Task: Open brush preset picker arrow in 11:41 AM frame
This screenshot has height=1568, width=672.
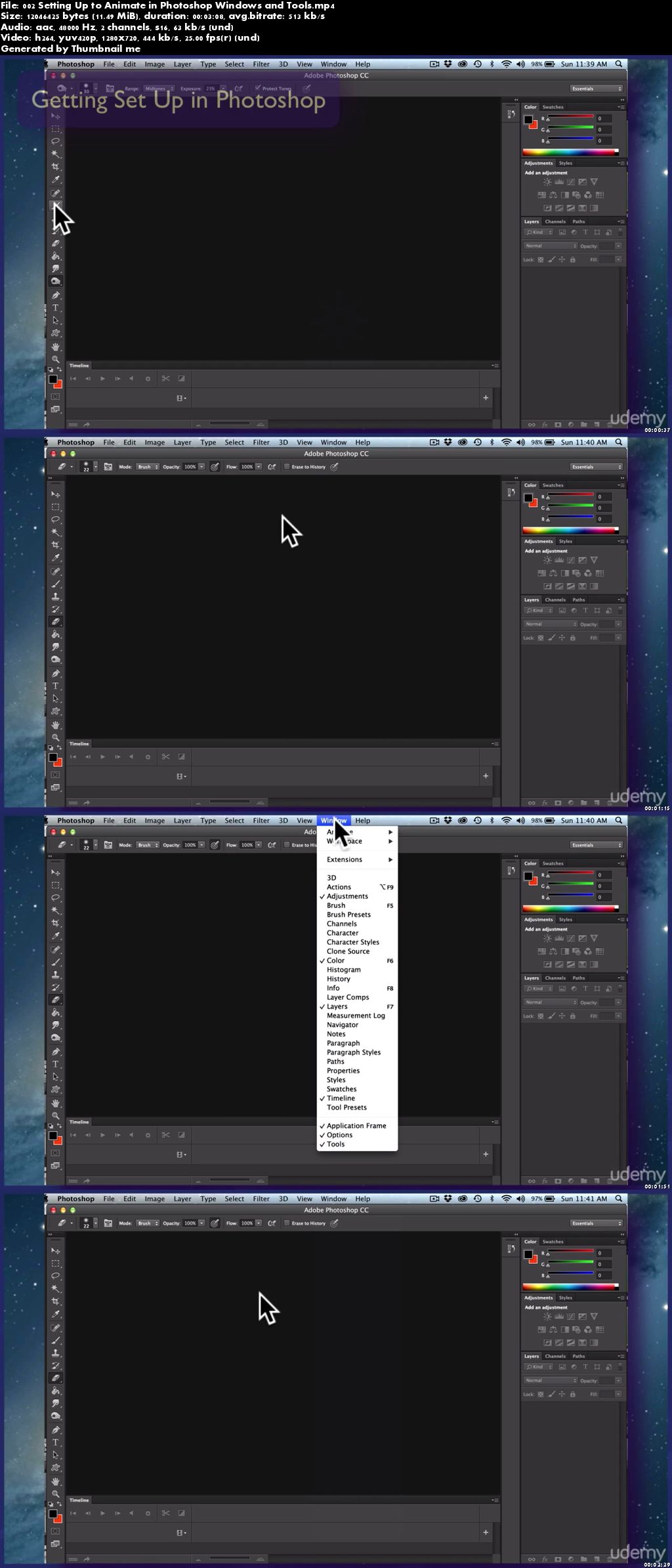Action: [95, 1223]
